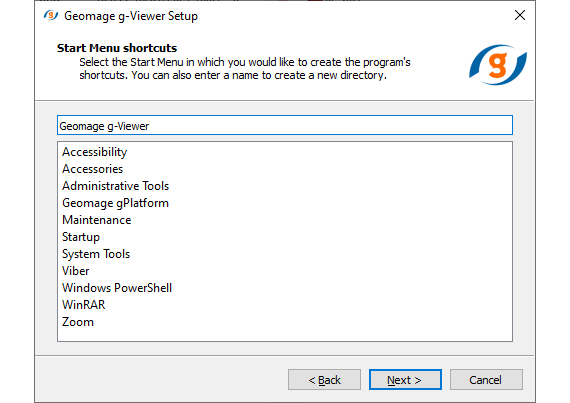The height and width of the screenshot is (403, 570).
Task: Click the Start Menu shortcuts heading
Action: click(117, 48)
